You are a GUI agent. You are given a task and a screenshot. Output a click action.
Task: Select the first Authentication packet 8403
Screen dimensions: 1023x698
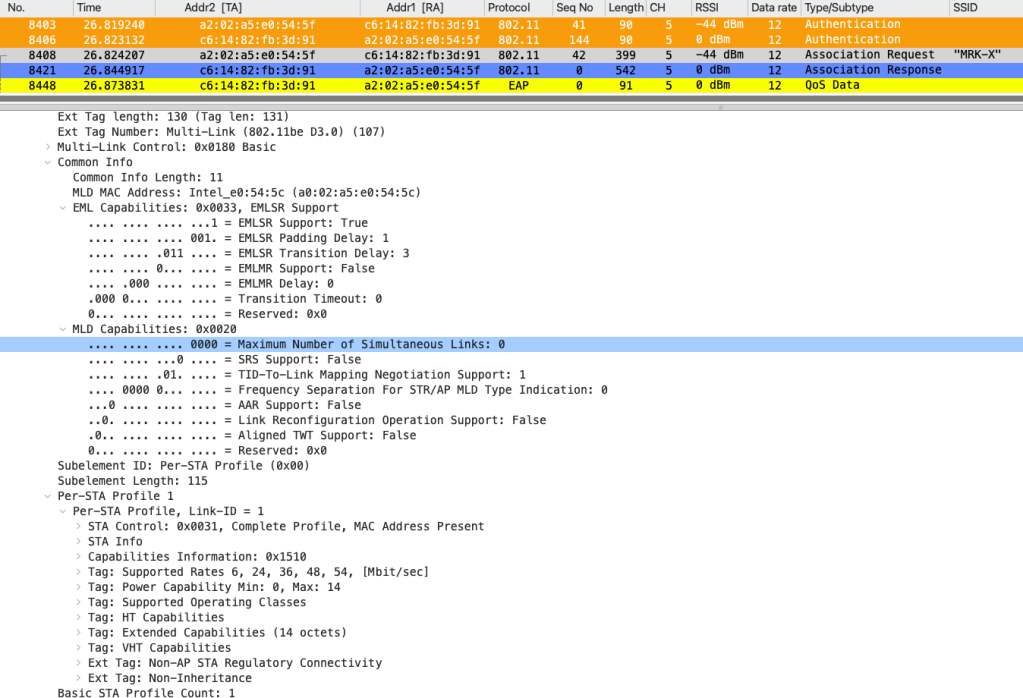point(400,24)
